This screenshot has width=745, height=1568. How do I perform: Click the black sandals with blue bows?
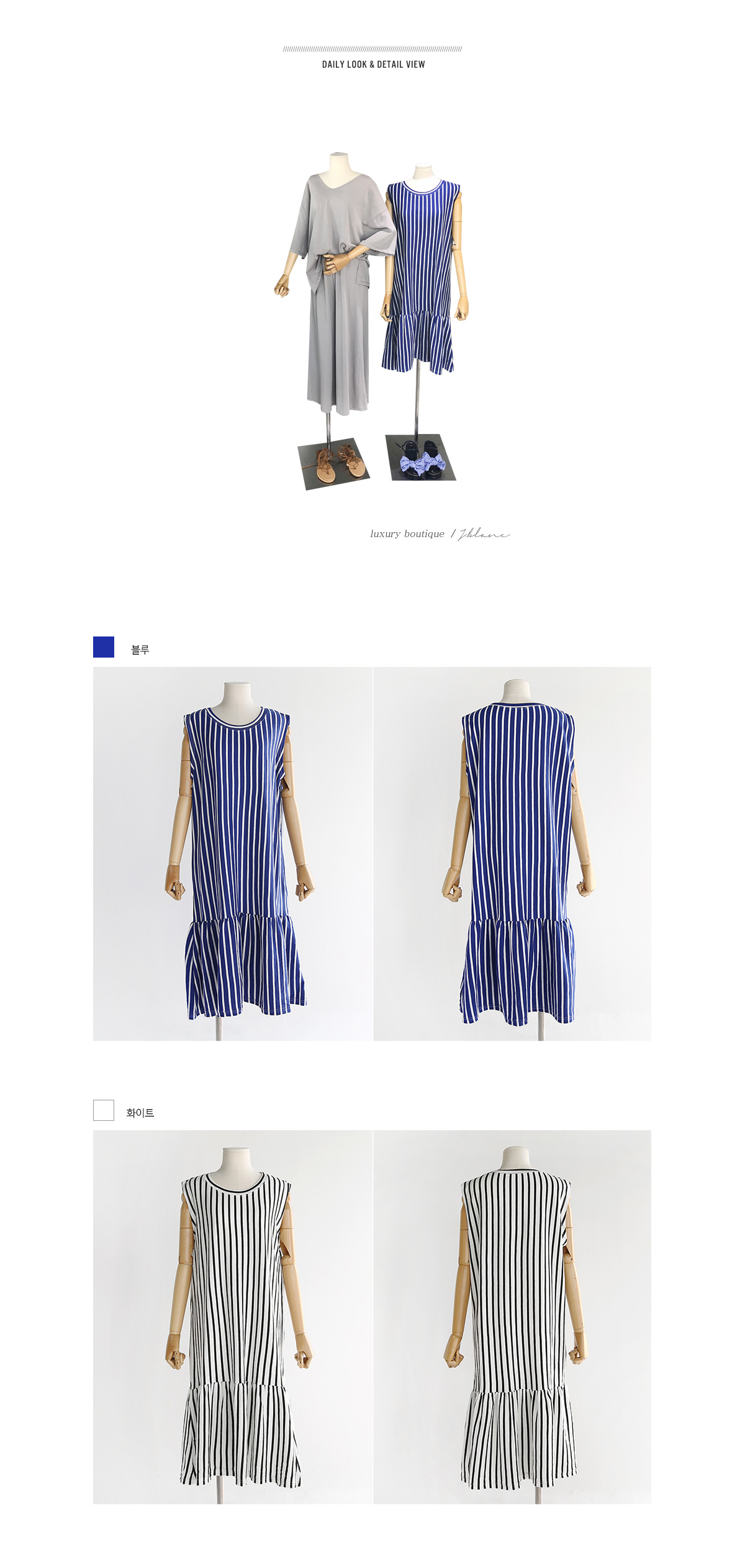(x=420, y=458)
